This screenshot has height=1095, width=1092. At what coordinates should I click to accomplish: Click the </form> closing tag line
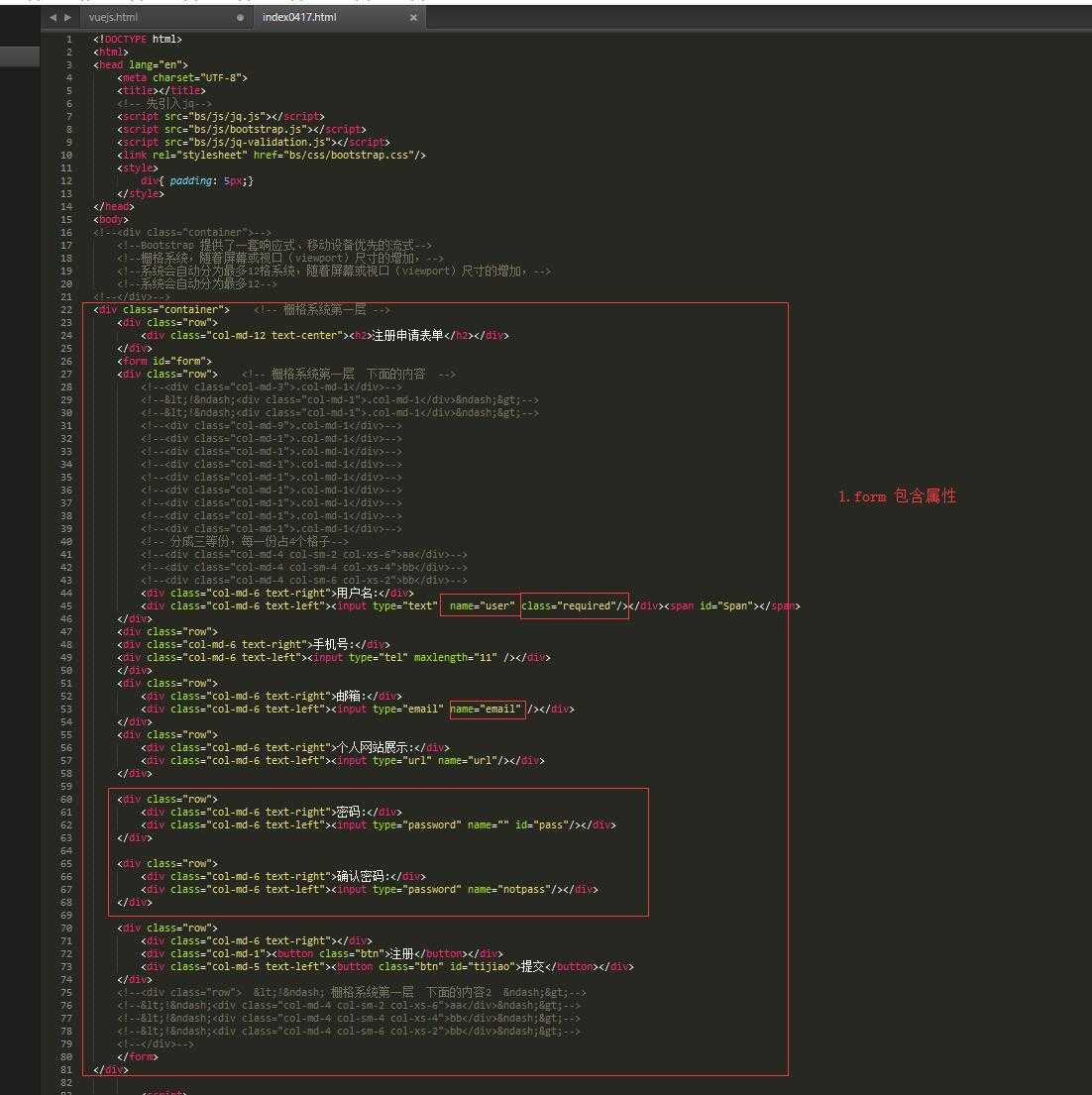pyautogui.click(x=138, y=1056)
